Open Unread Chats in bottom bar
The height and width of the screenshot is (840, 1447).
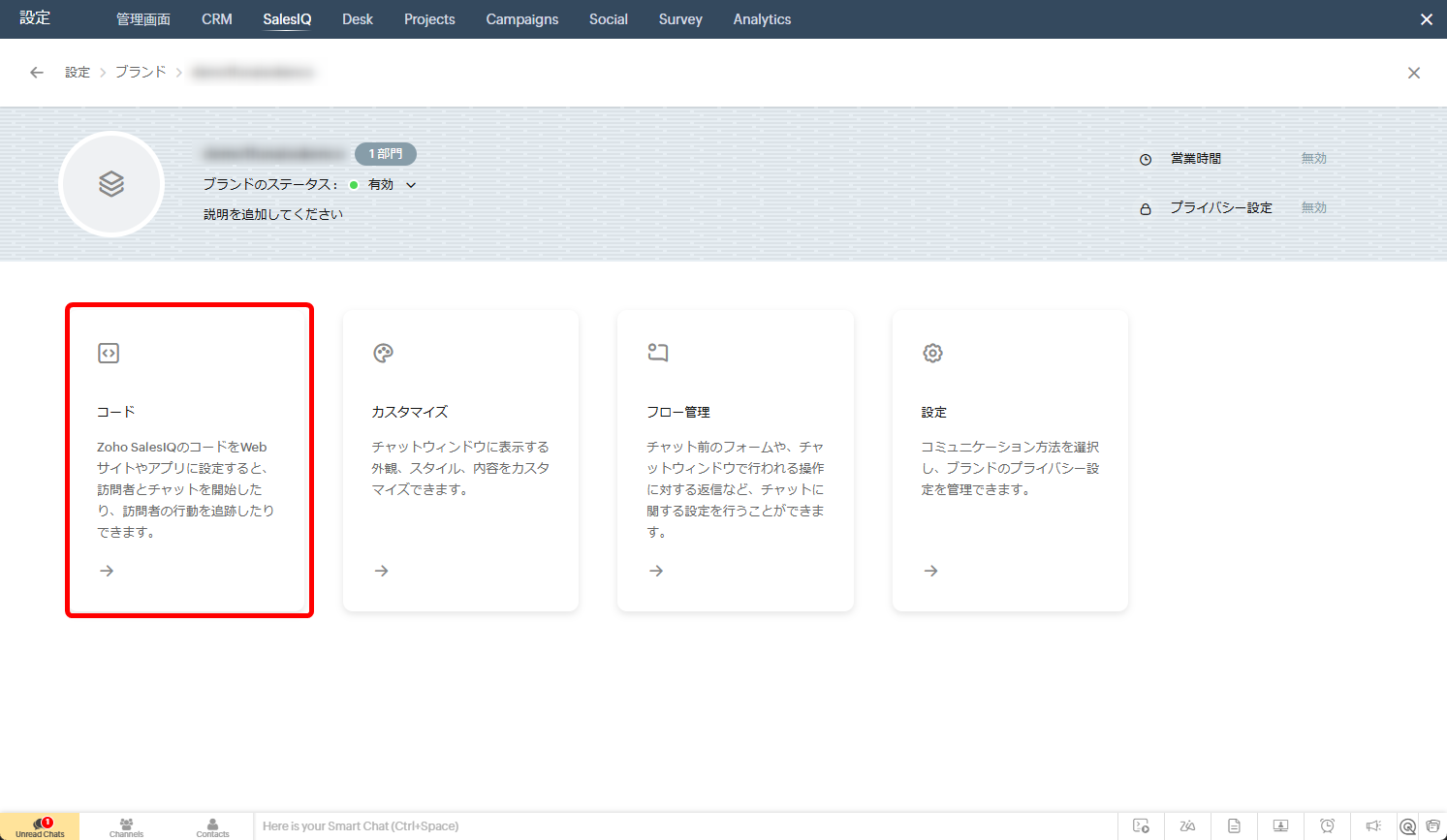click(40, 826)
